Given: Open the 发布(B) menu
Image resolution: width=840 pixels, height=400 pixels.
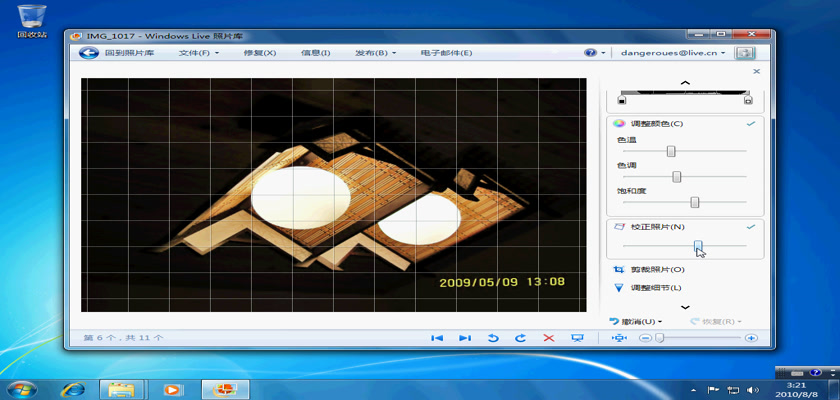Looking at the screenshot, I should pyautogui.click(x=376, y=52).
